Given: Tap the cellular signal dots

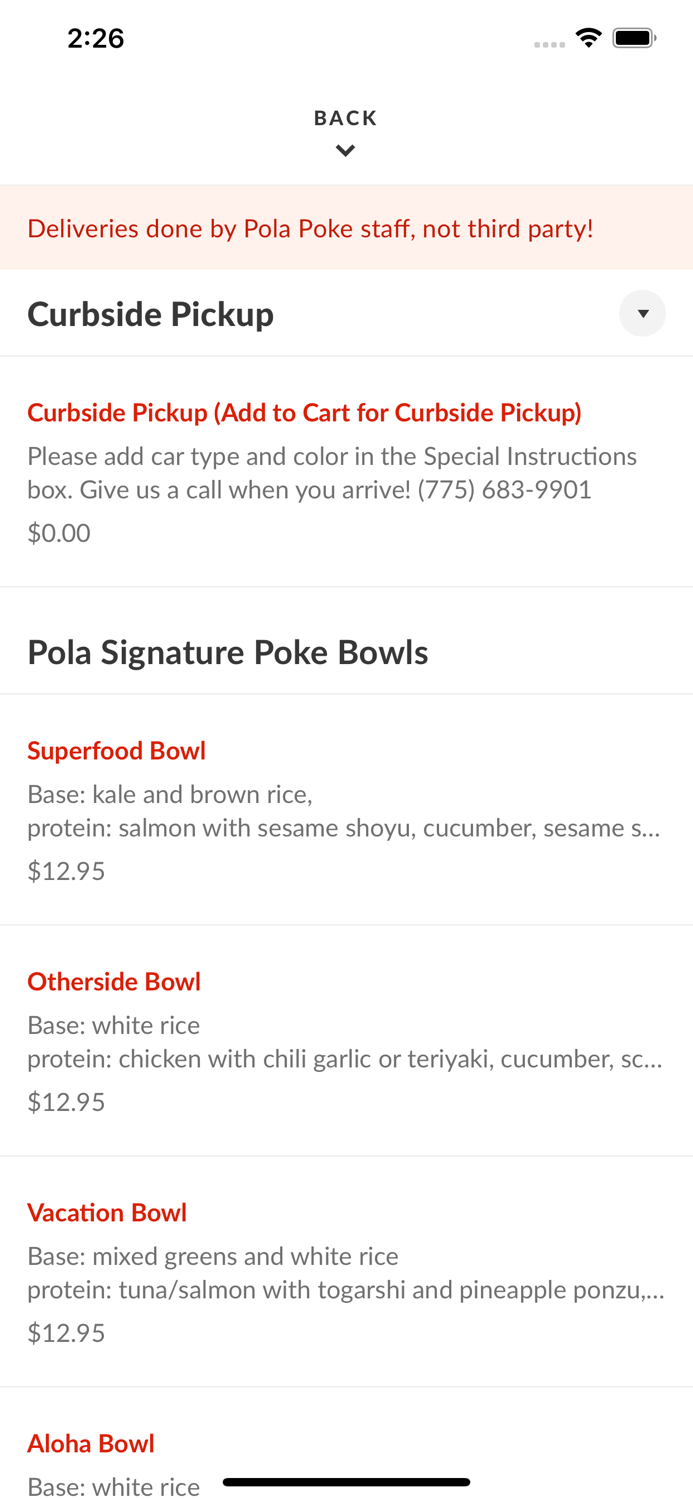Looking at the screenshot, I should point(549,43).
